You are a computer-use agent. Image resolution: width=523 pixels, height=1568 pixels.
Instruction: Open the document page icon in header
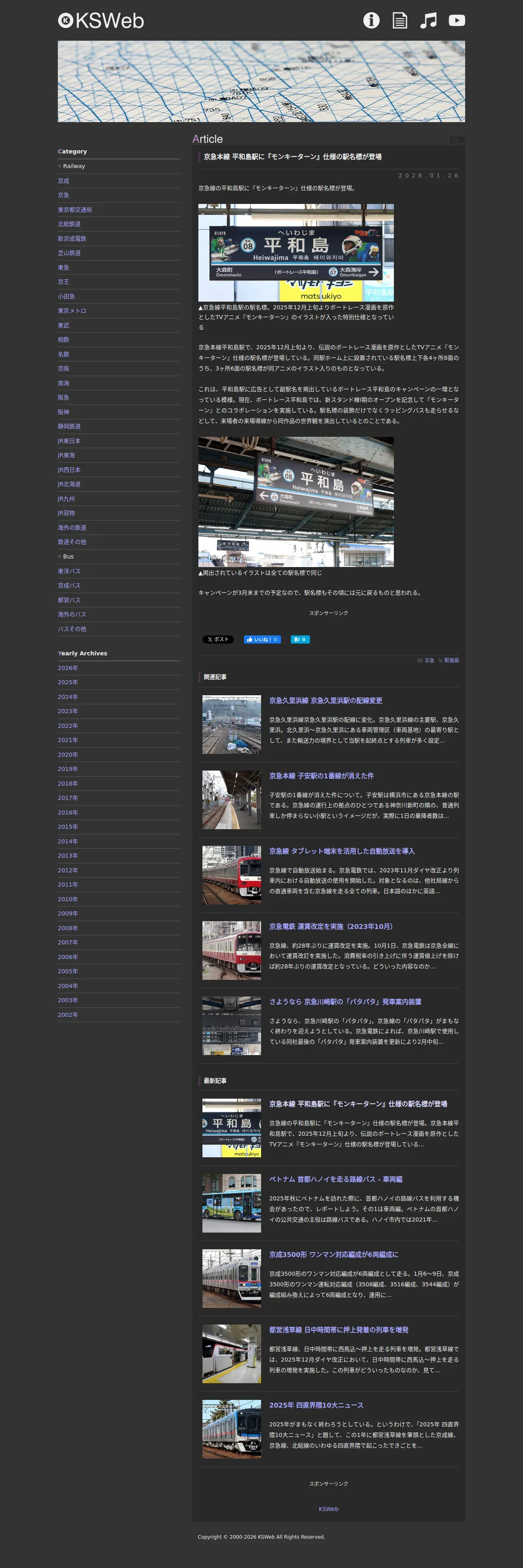(x=400, y=21)
